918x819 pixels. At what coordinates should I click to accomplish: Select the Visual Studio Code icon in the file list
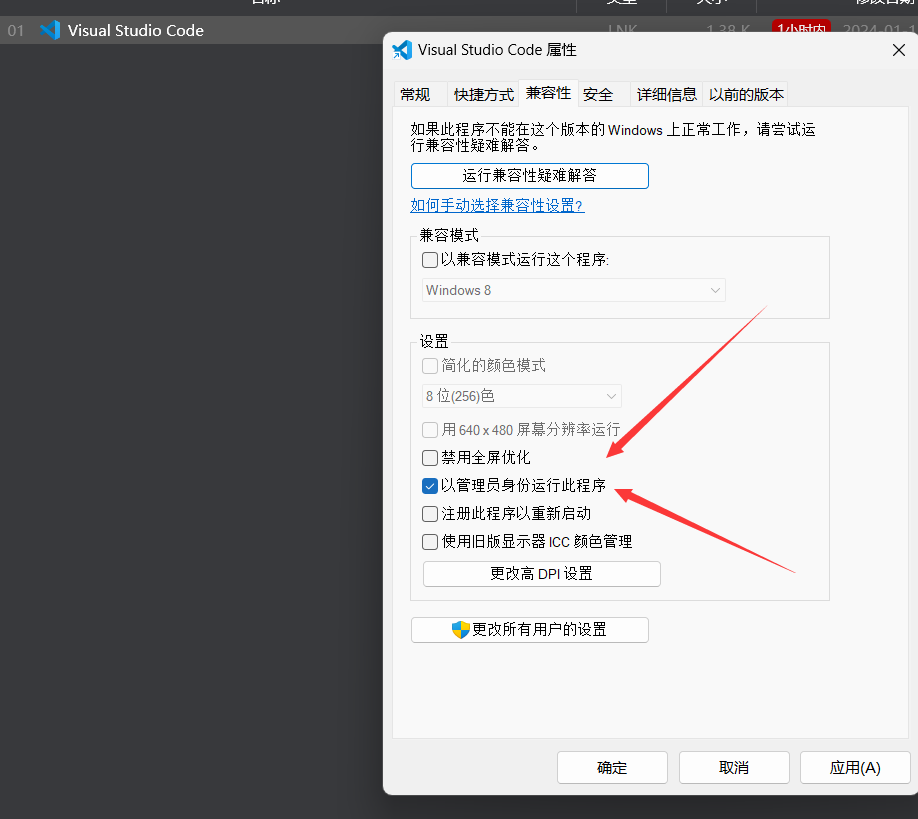click(x=50, y=30)
